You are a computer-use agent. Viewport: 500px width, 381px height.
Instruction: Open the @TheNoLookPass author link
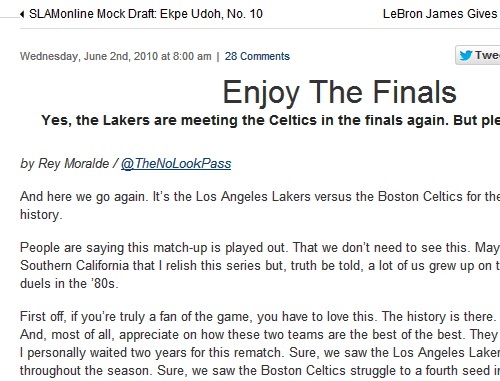point(176,164)
